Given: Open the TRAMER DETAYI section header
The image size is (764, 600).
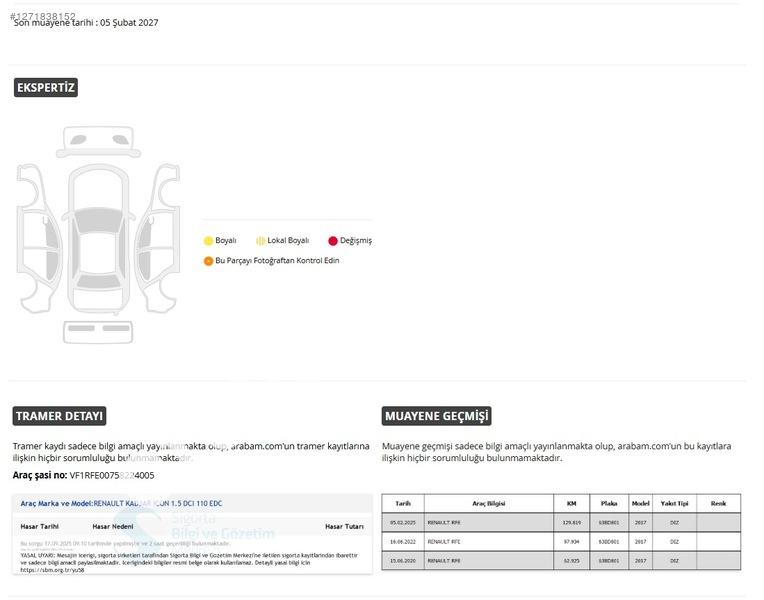Looking at the screenshot, I should 60,416.
